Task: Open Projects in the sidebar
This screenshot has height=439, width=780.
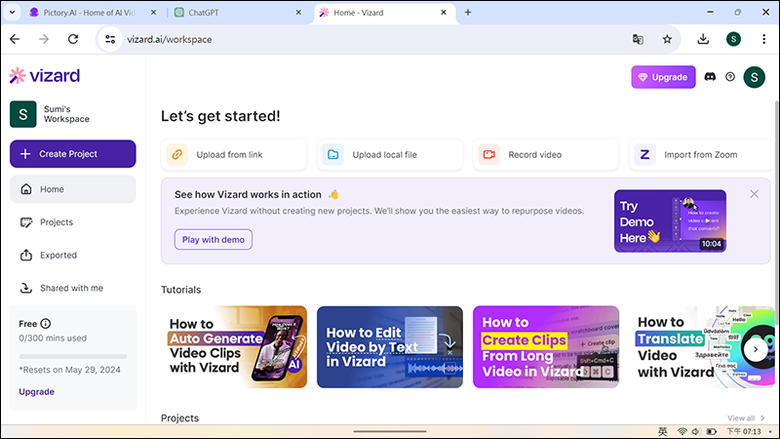Action: (73, 222)
